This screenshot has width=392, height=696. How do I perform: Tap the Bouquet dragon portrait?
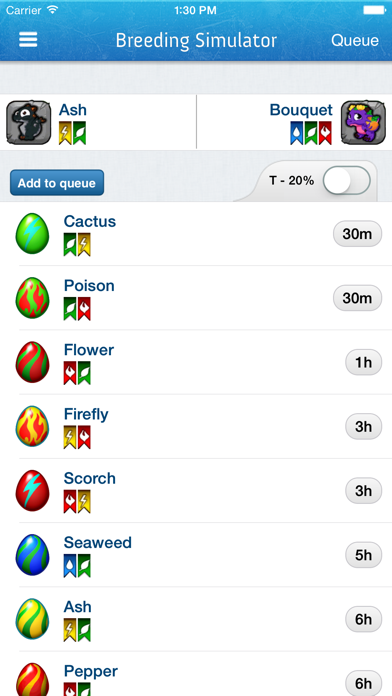363,122
